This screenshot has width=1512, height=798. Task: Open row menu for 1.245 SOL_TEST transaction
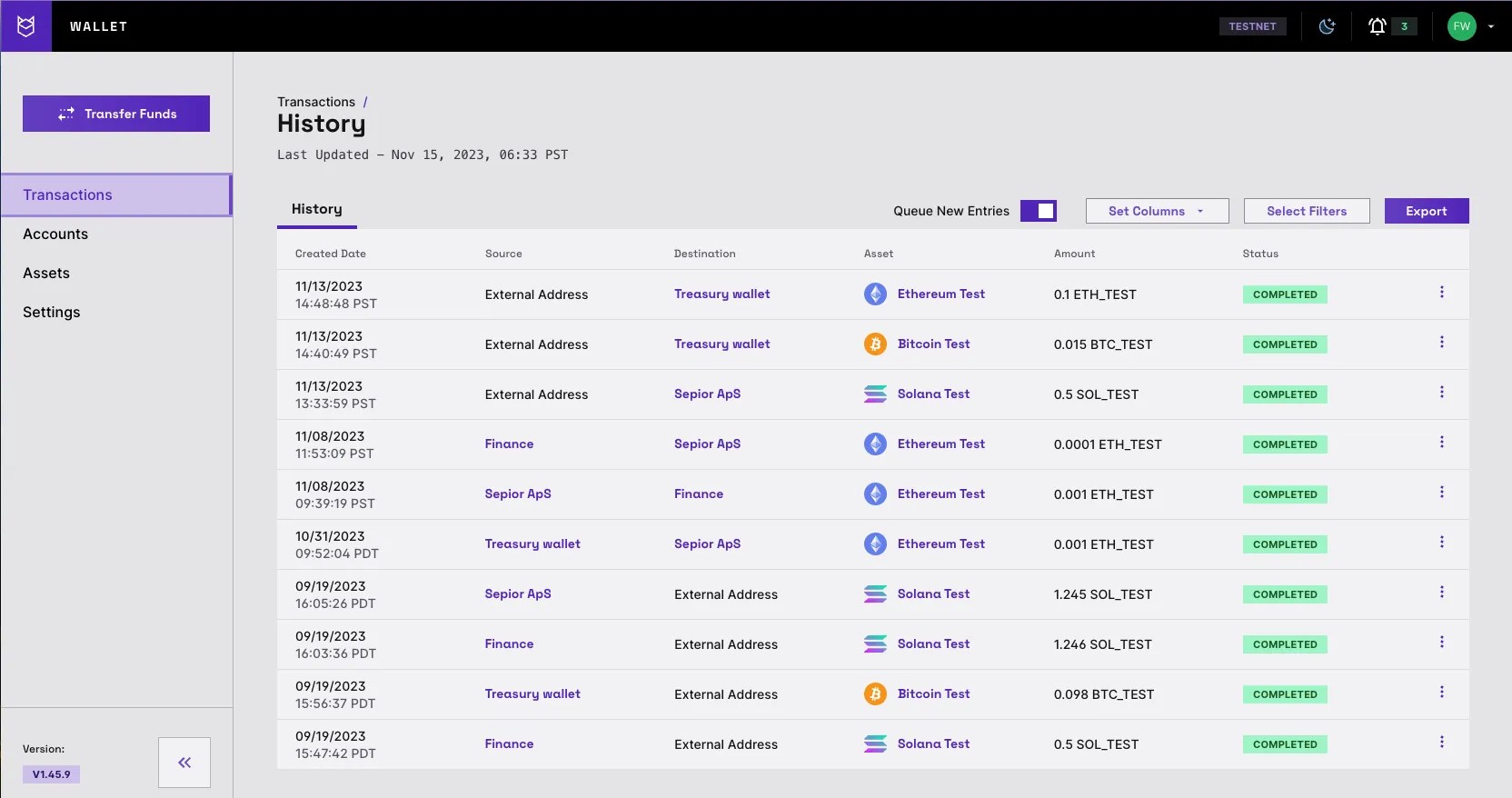[1441, 592]
